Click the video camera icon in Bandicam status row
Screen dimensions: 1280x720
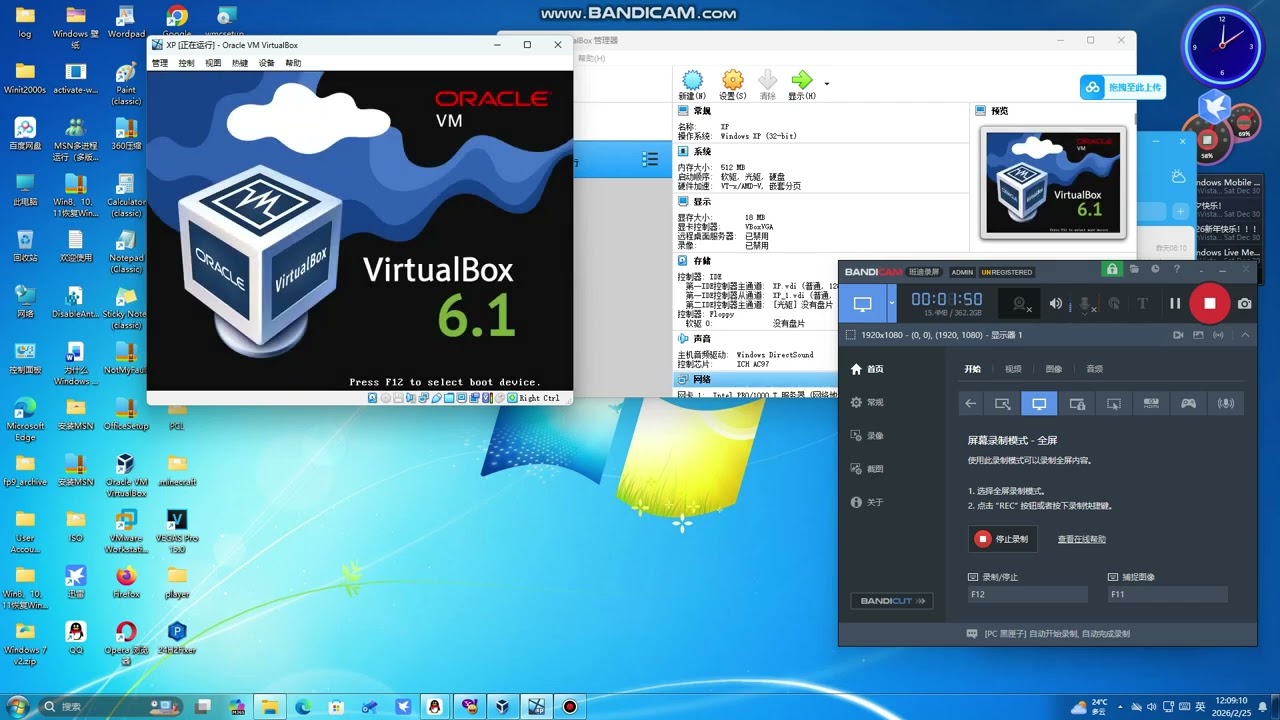point(1178,335)
